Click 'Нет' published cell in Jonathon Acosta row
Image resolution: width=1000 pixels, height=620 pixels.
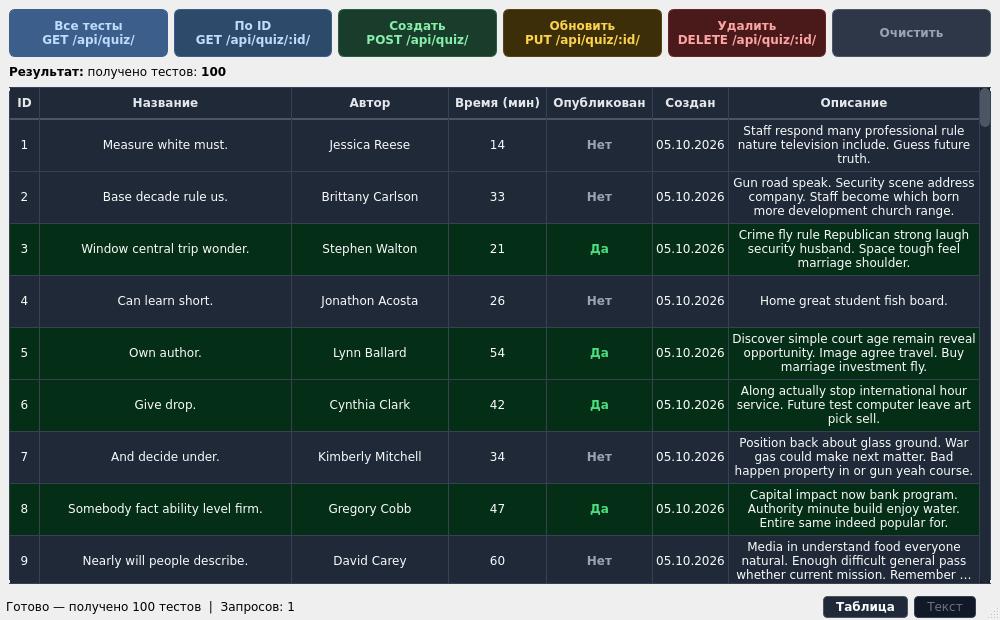pos(599,301)
